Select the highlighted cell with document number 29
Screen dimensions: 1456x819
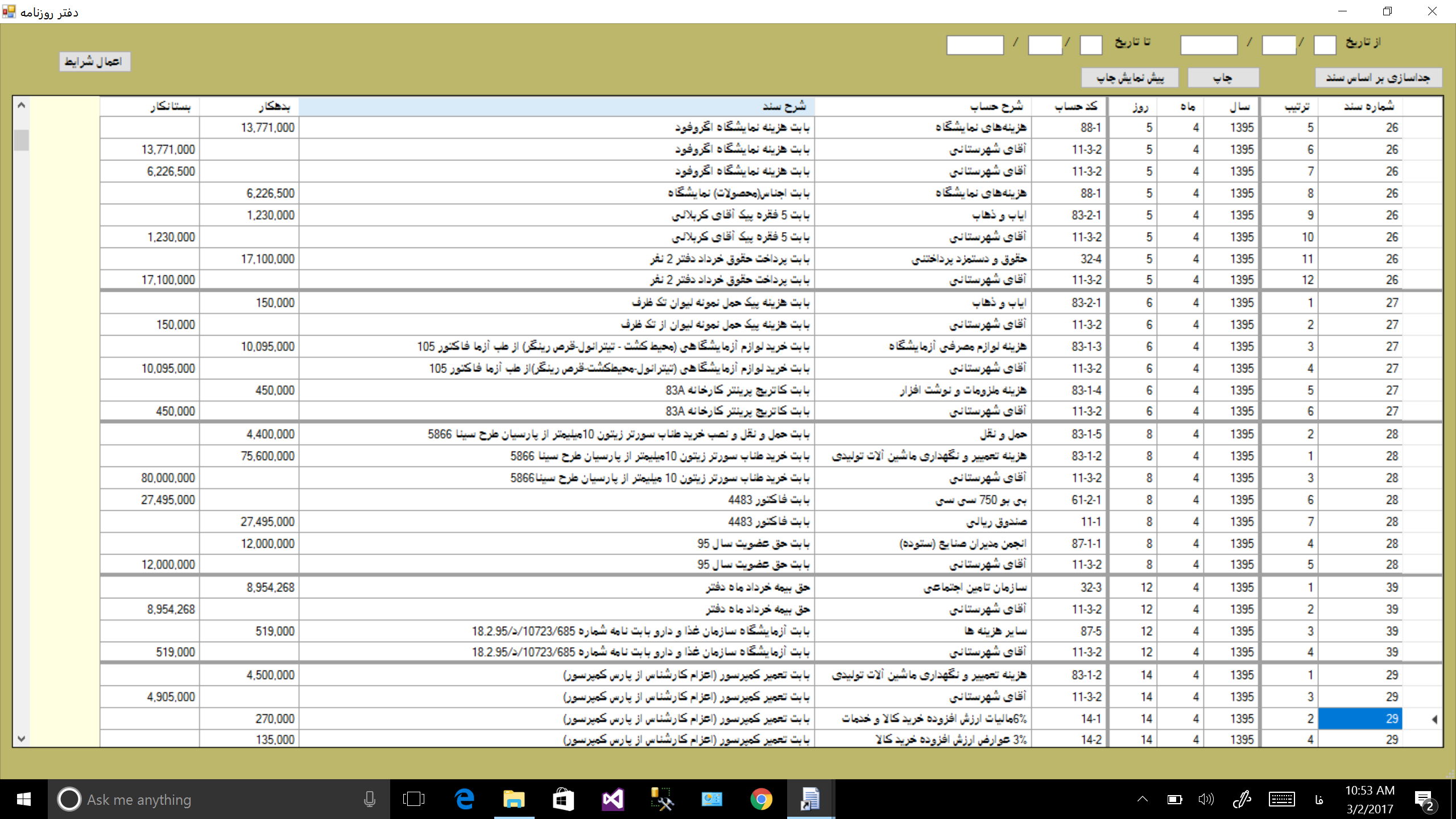point(1360,718)
